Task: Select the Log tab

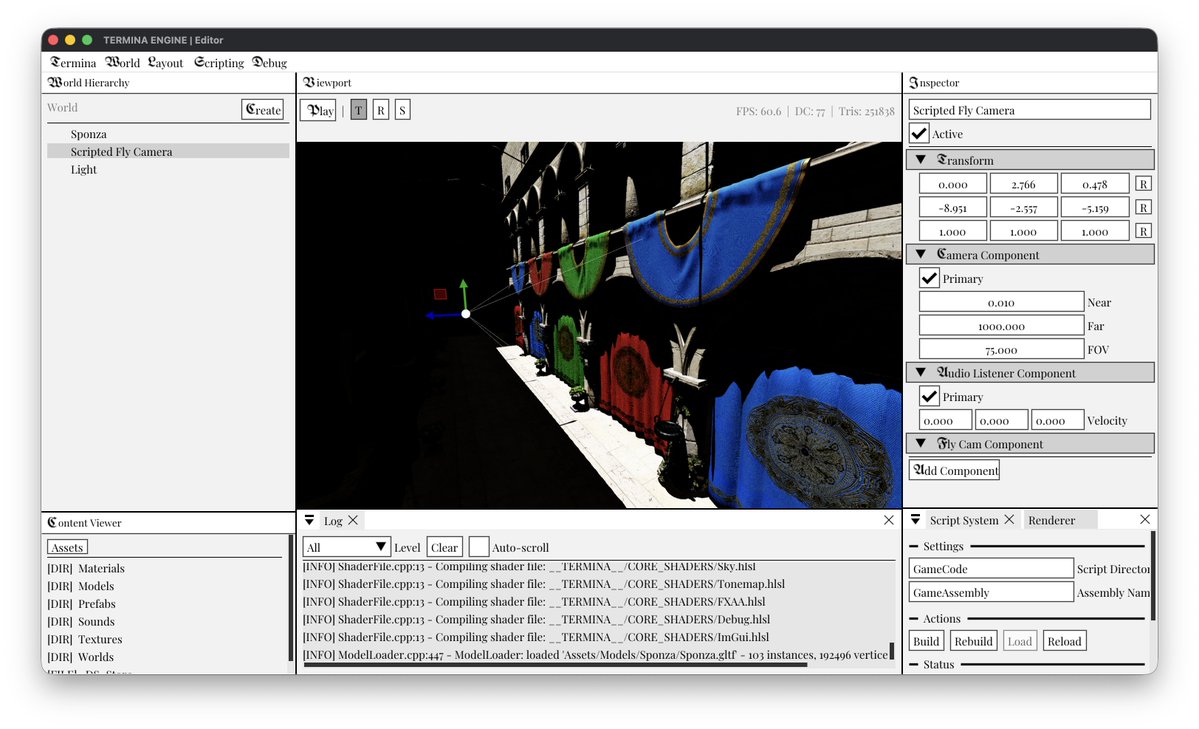Action: [333, 521]
